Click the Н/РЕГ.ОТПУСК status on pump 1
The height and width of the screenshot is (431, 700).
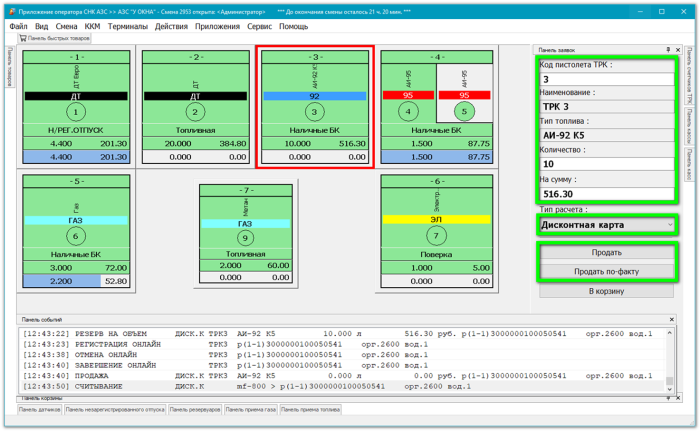point(76,130)
